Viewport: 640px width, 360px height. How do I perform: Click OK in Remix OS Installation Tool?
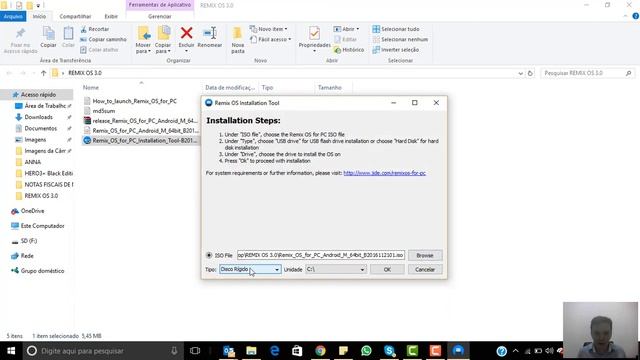(x=387, y=269)
